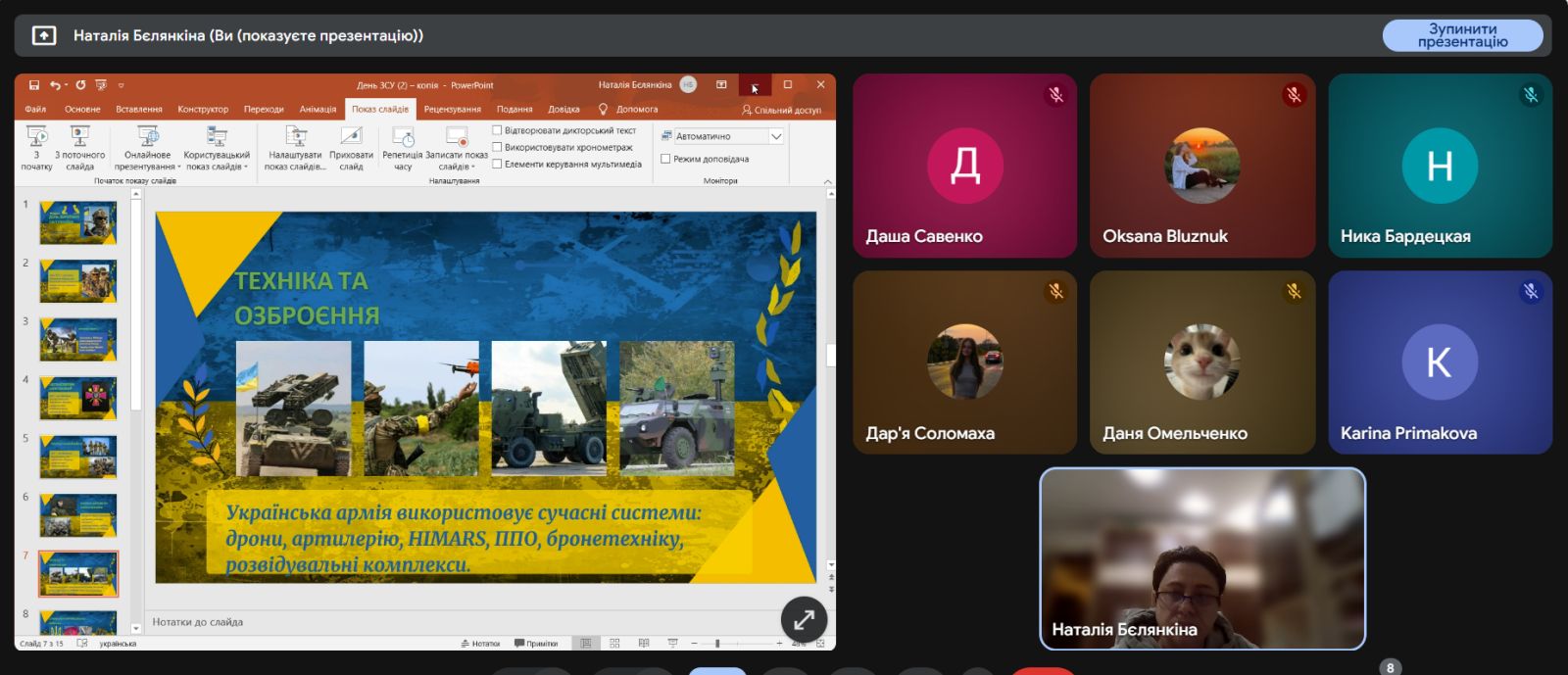Image resolution: width=1568 pixels, height=675 pixels.
Task: Click the Save icon in PowerPoint
Action: pos(34,85)
